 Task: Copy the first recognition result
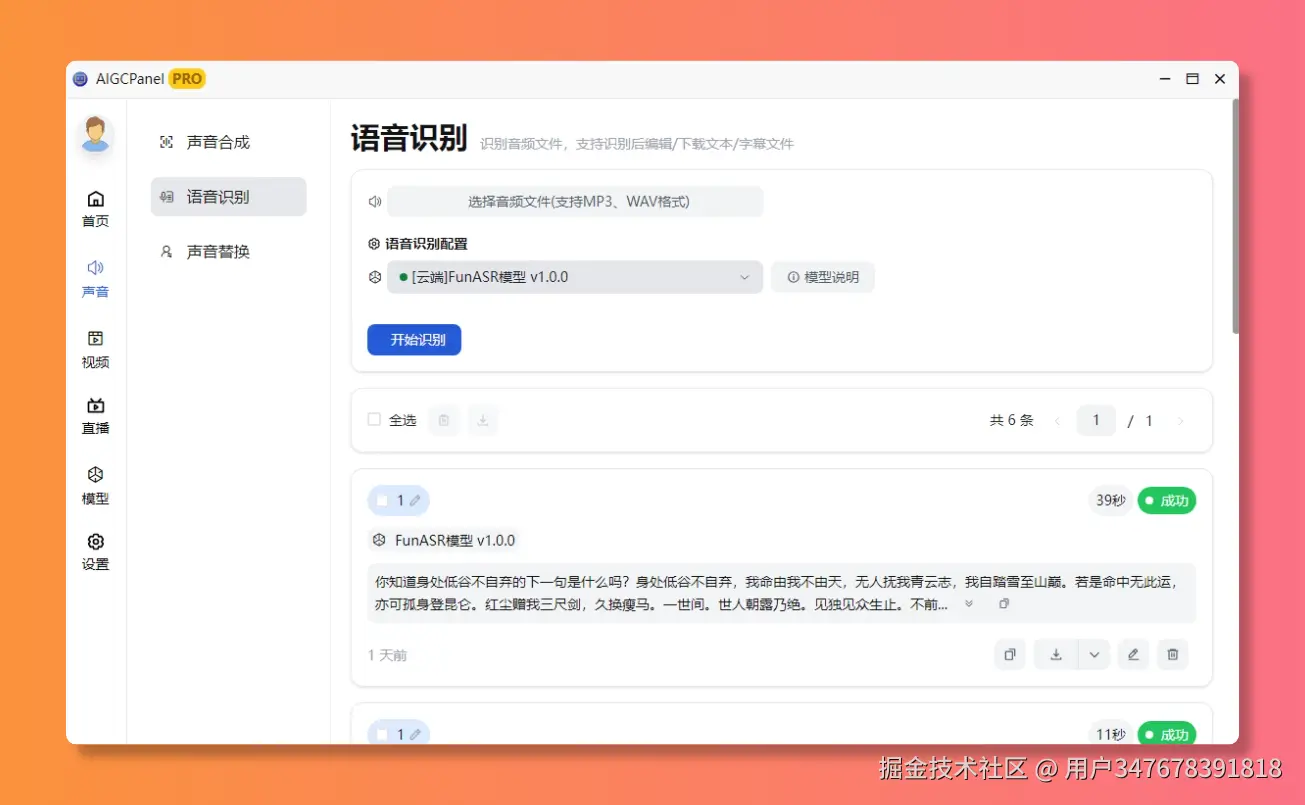pyautogui.click(x=1009, y=654)
